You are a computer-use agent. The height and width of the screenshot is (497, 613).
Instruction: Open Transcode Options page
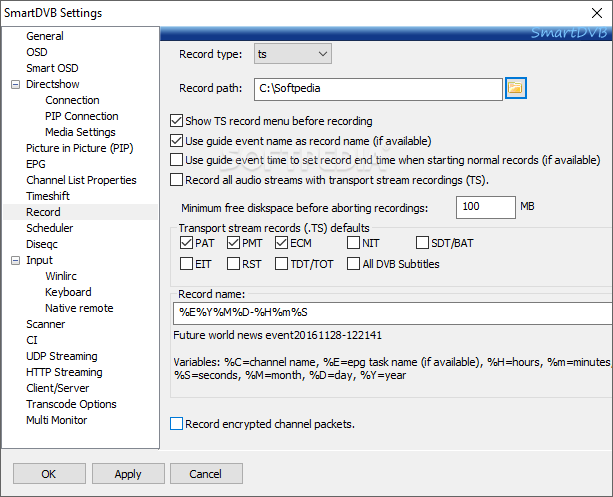(x=71, y=404)
